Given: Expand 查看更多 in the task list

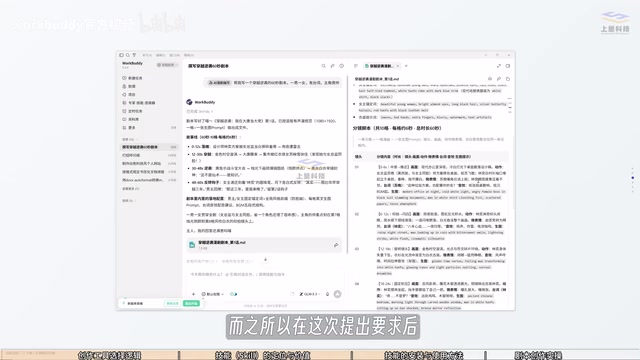Looking at the screenshot, I should pyautogui.click(x=131, y=189).
